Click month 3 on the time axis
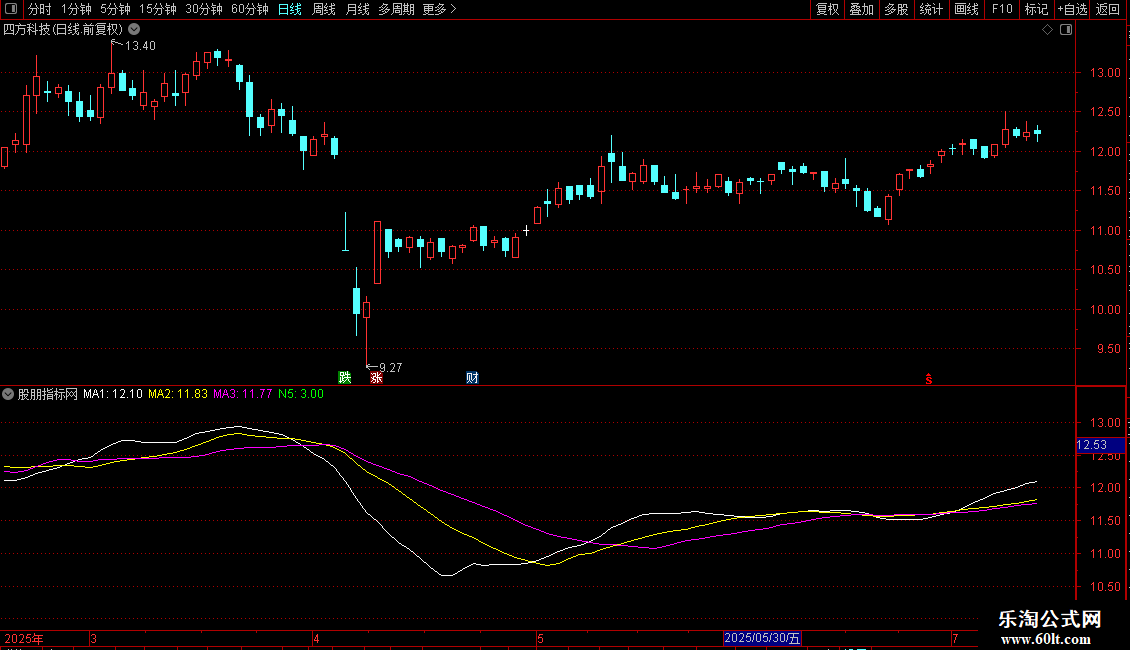Image resolution: width=1130 pixels, height=650 pixels. (93, 638)
